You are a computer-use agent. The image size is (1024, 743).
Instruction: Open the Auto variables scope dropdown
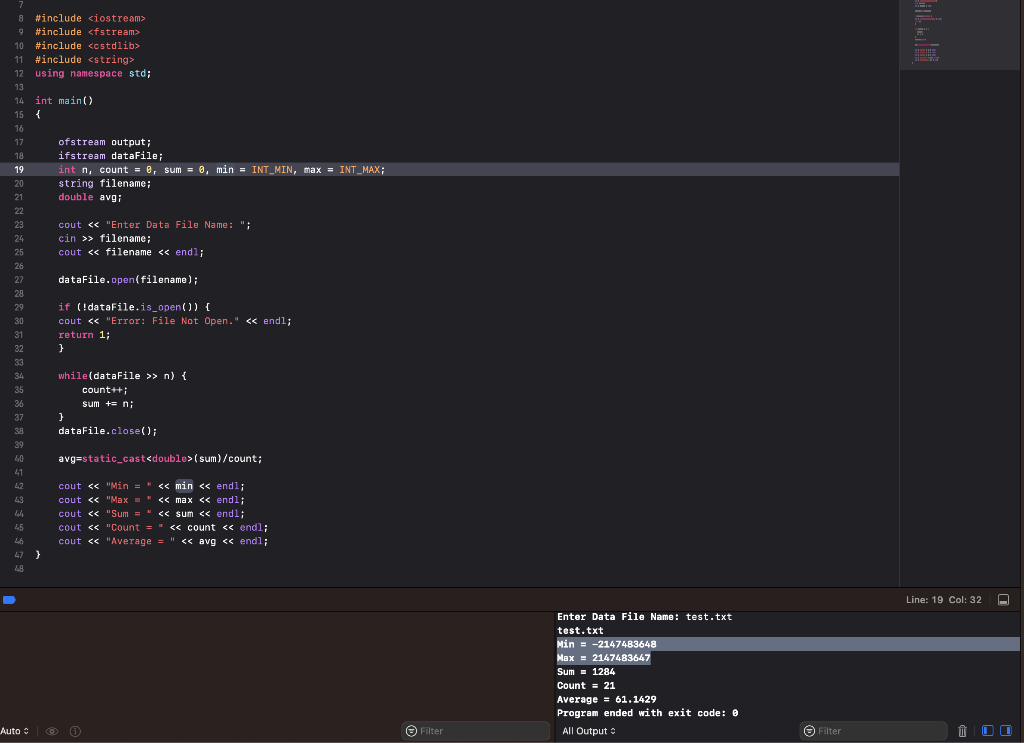point(13,730)
